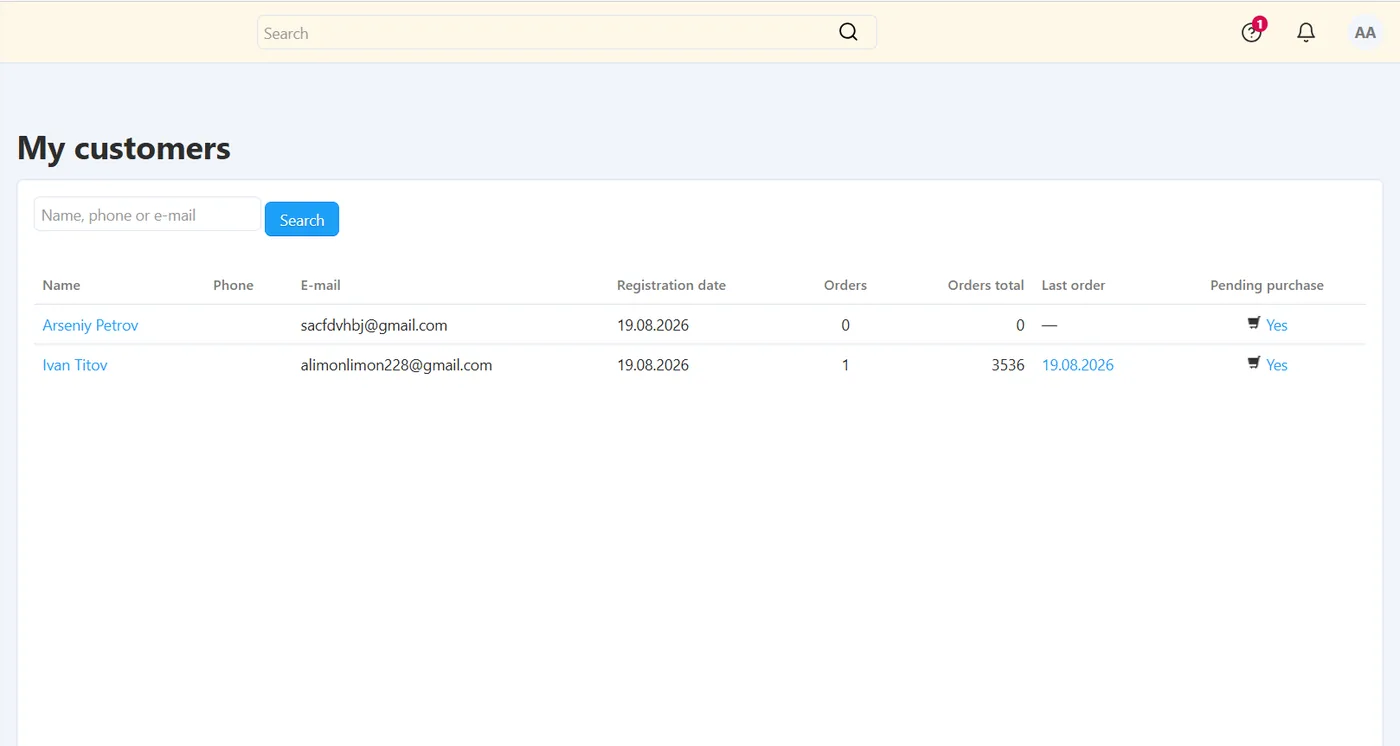1400x746 pixels.
Task: Click Yes pending purchase for Ivan Titov
Action: [x=1277, y=365]
